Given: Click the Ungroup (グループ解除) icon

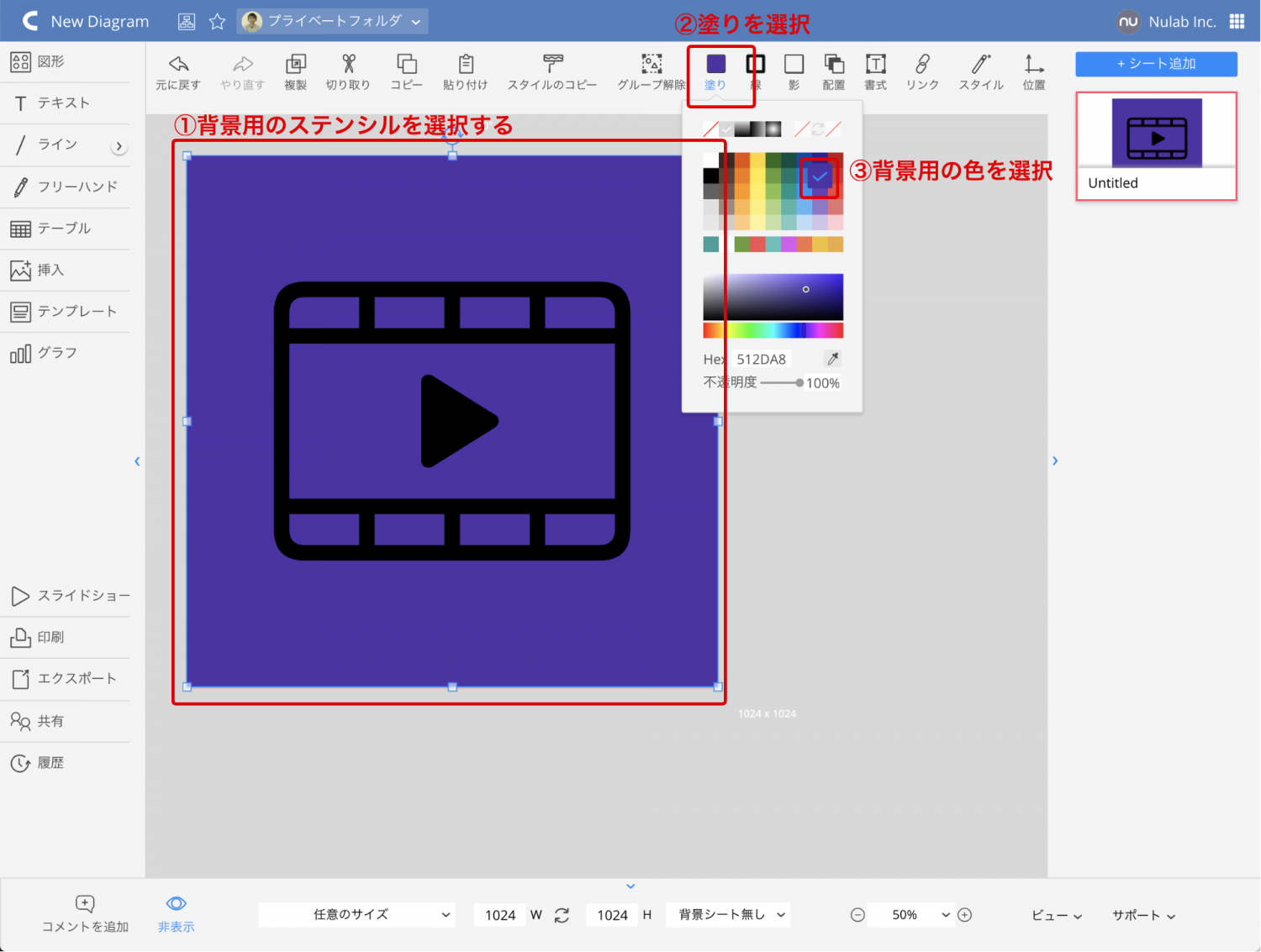Looking at the screenshot, I should pyautogui.click(x=652, y=65).
